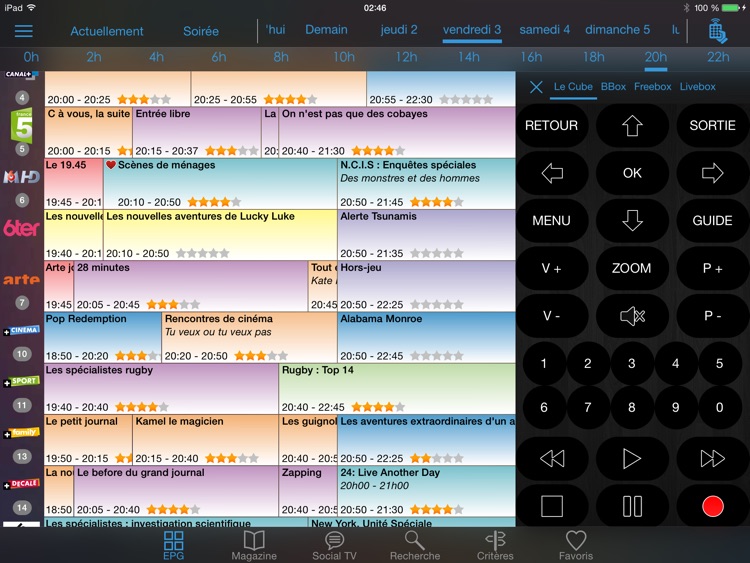Switch to the Le Cube remote tab
Screen dimensions: 750x563
573,87
